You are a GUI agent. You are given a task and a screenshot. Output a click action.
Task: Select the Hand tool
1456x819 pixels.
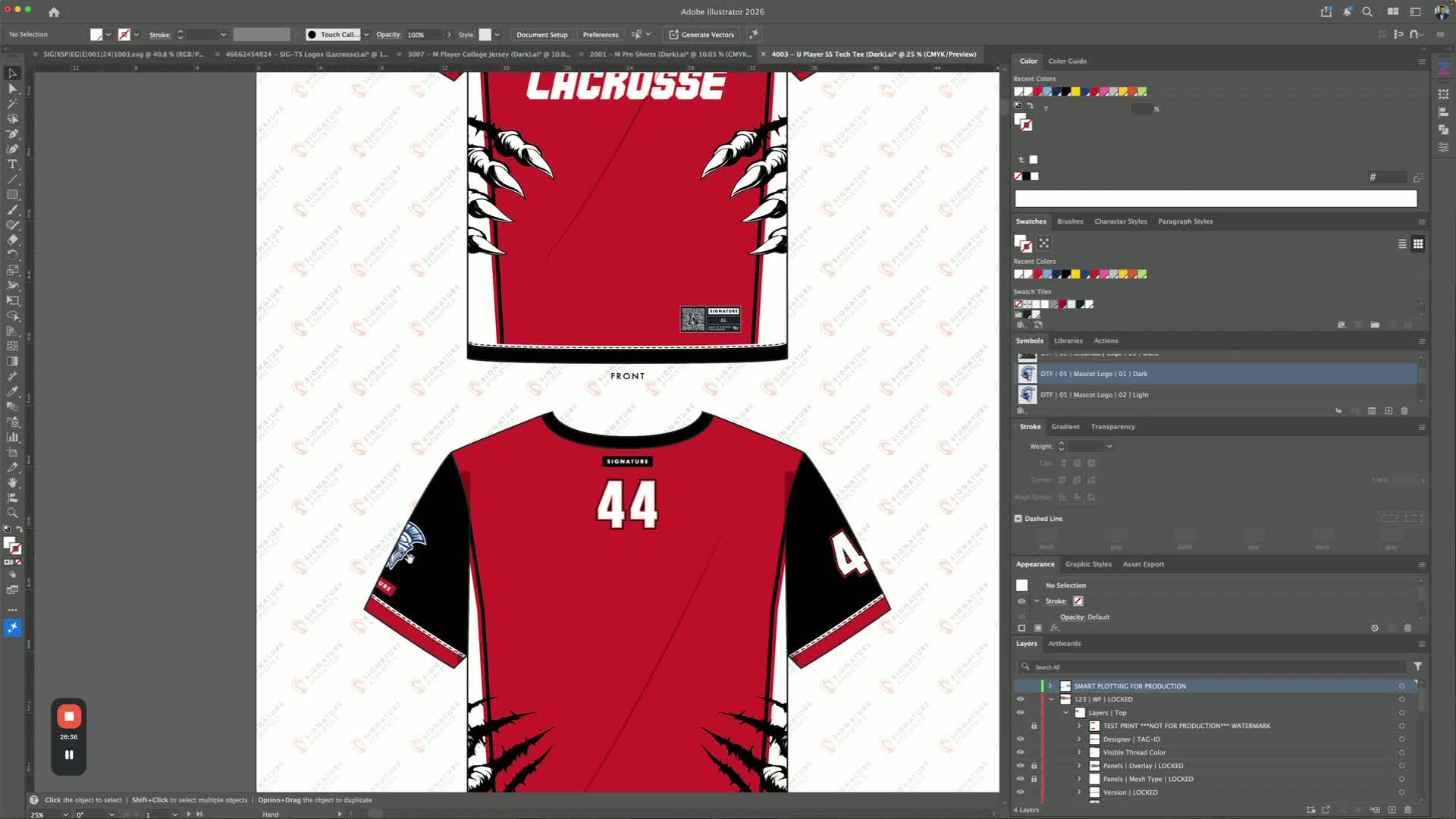click(x=12, y=483)
